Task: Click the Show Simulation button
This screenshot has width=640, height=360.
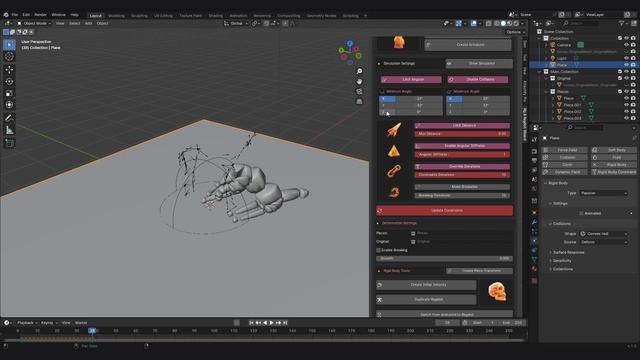Action: [479, 64]
